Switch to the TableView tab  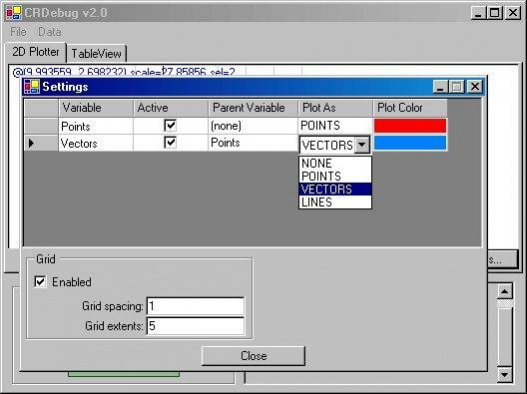[x=96, y=53]
